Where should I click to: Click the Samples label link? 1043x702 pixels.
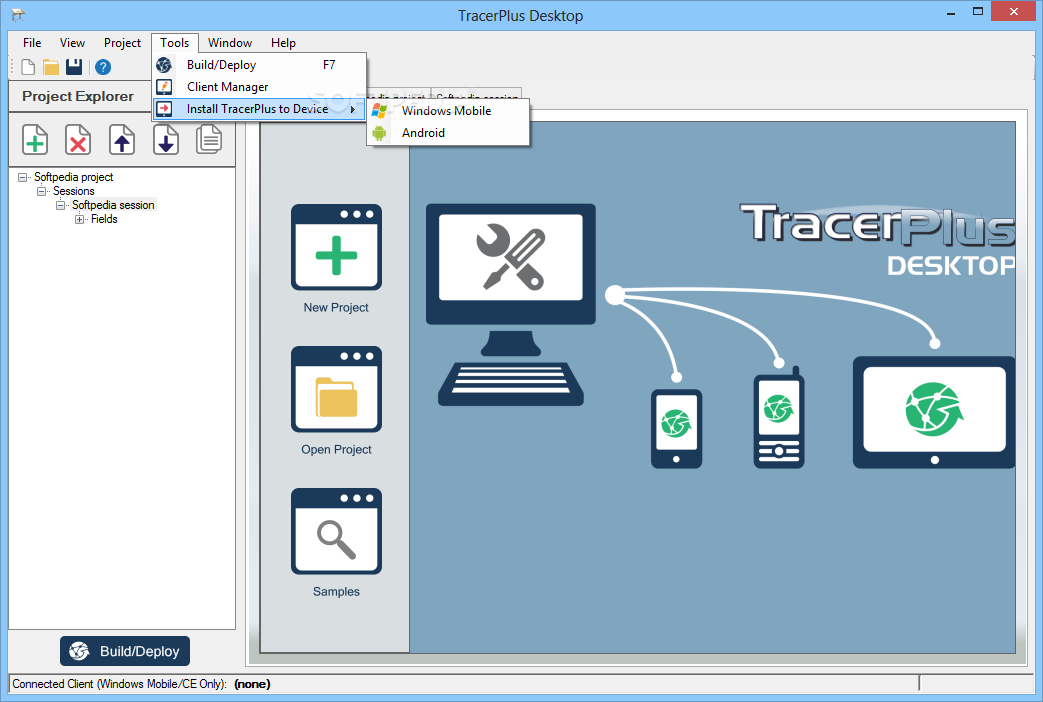pyautogui.click(x=336, y=592)
